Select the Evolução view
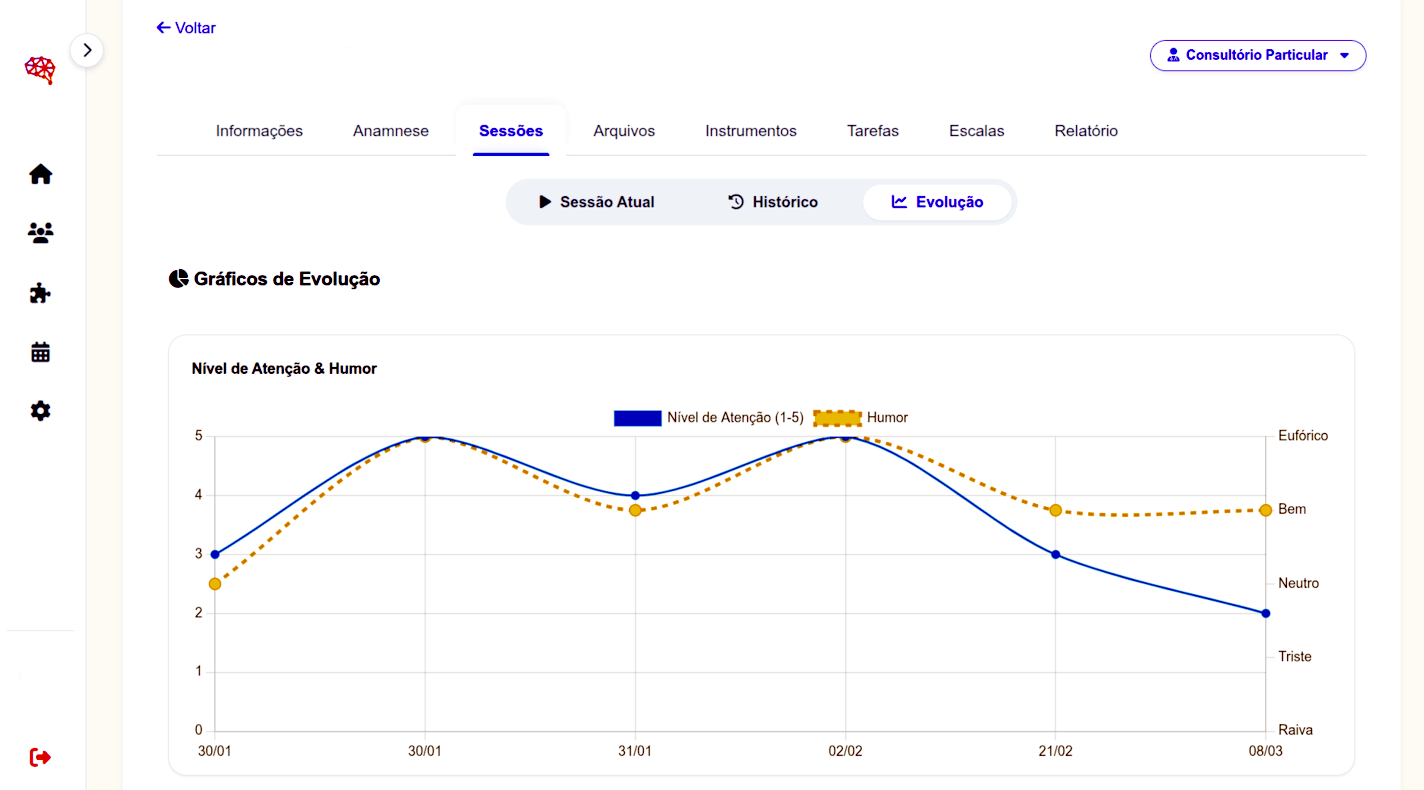Viewport: 1424px width, 790px height. click(x=937, y=202)
